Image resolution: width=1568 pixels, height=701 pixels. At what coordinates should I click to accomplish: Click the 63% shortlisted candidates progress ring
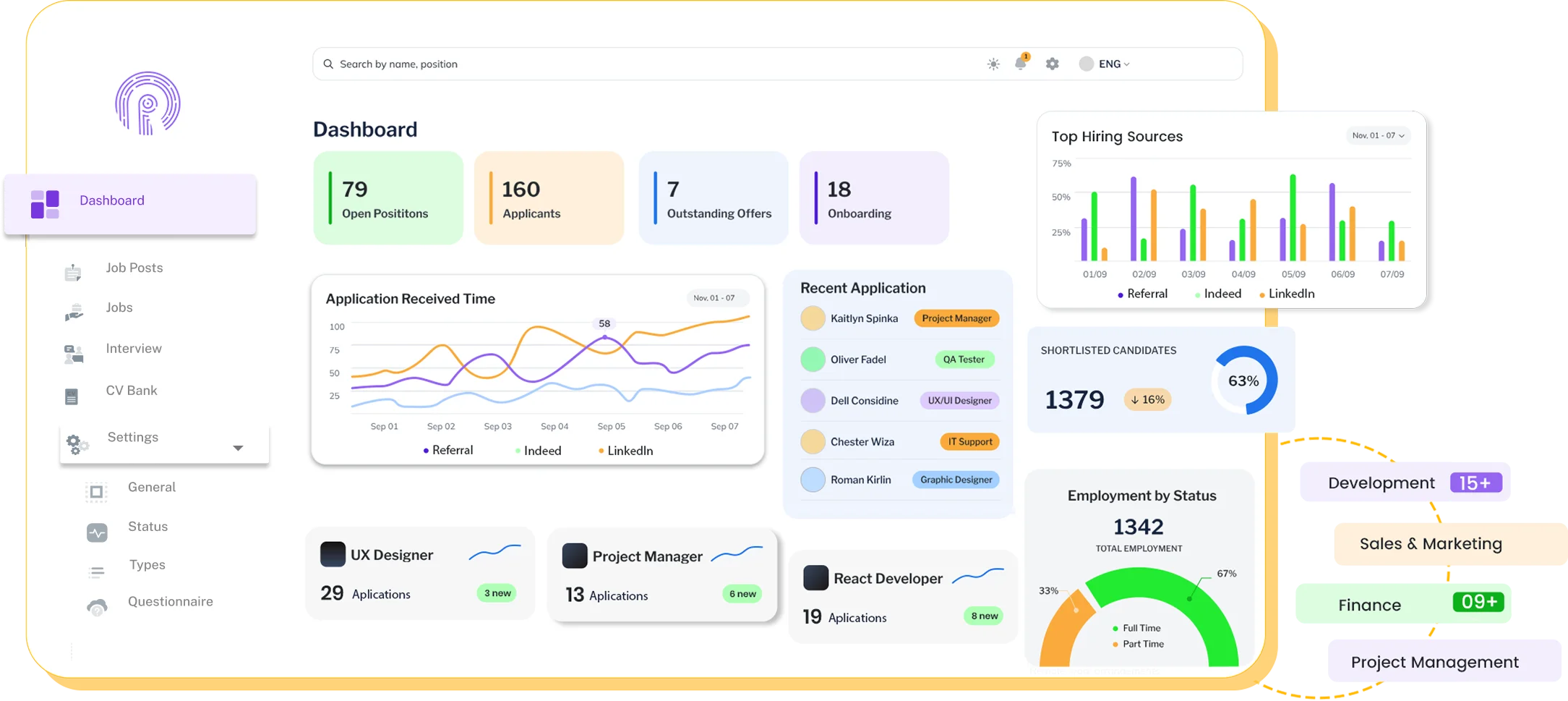pos(1243,380)
